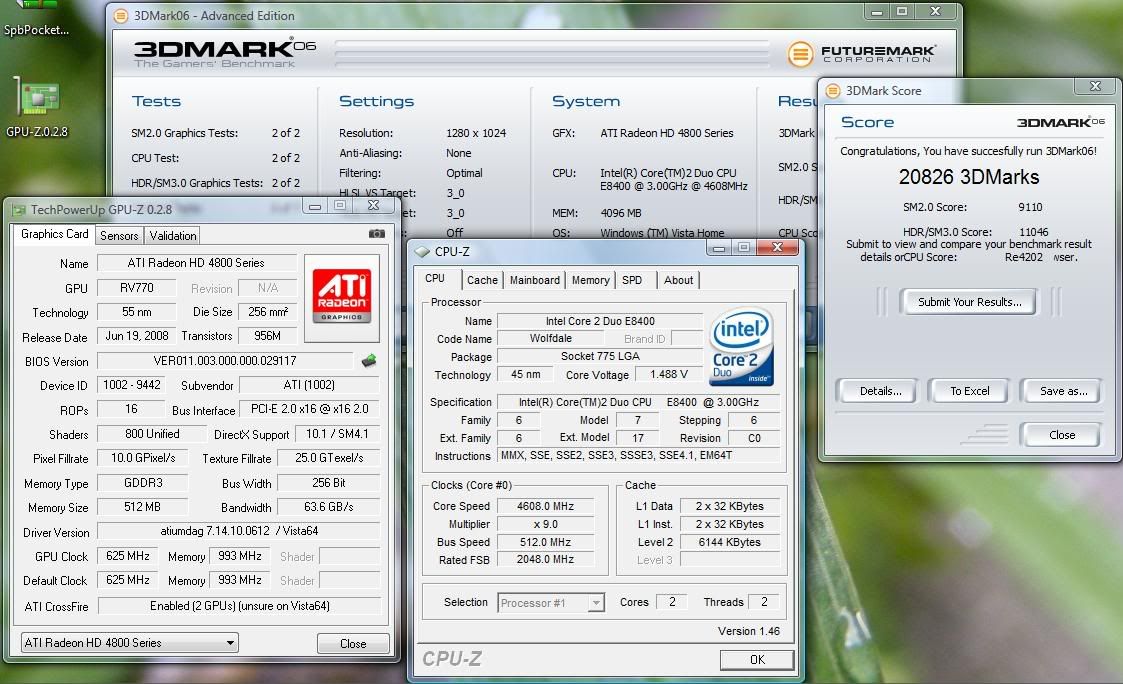Click the MEM value 4096 MB in 3DMark06
Image resolution: width=1123 pixels, height=684 pixels.
[620, 213]
